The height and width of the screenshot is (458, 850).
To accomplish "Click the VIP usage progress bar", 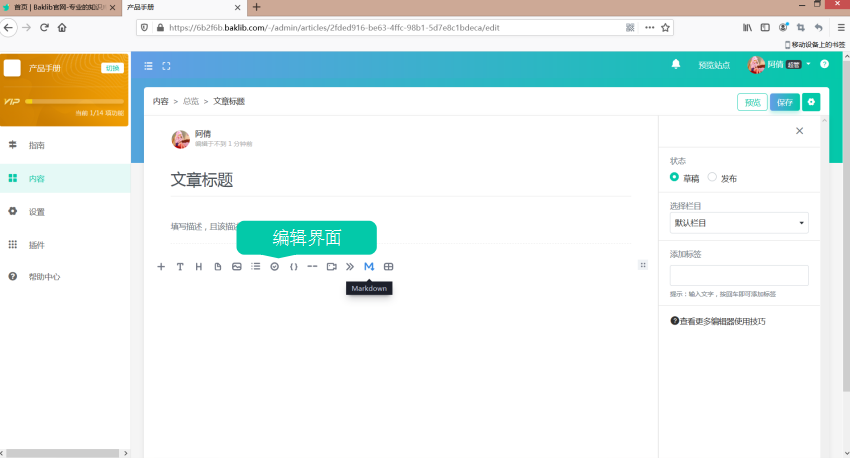I will 74,101.
